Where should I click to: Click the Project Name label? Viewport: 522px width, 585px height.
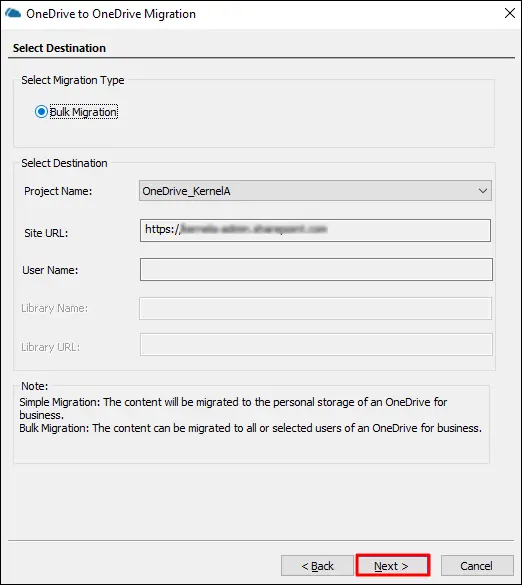(58, 191)
